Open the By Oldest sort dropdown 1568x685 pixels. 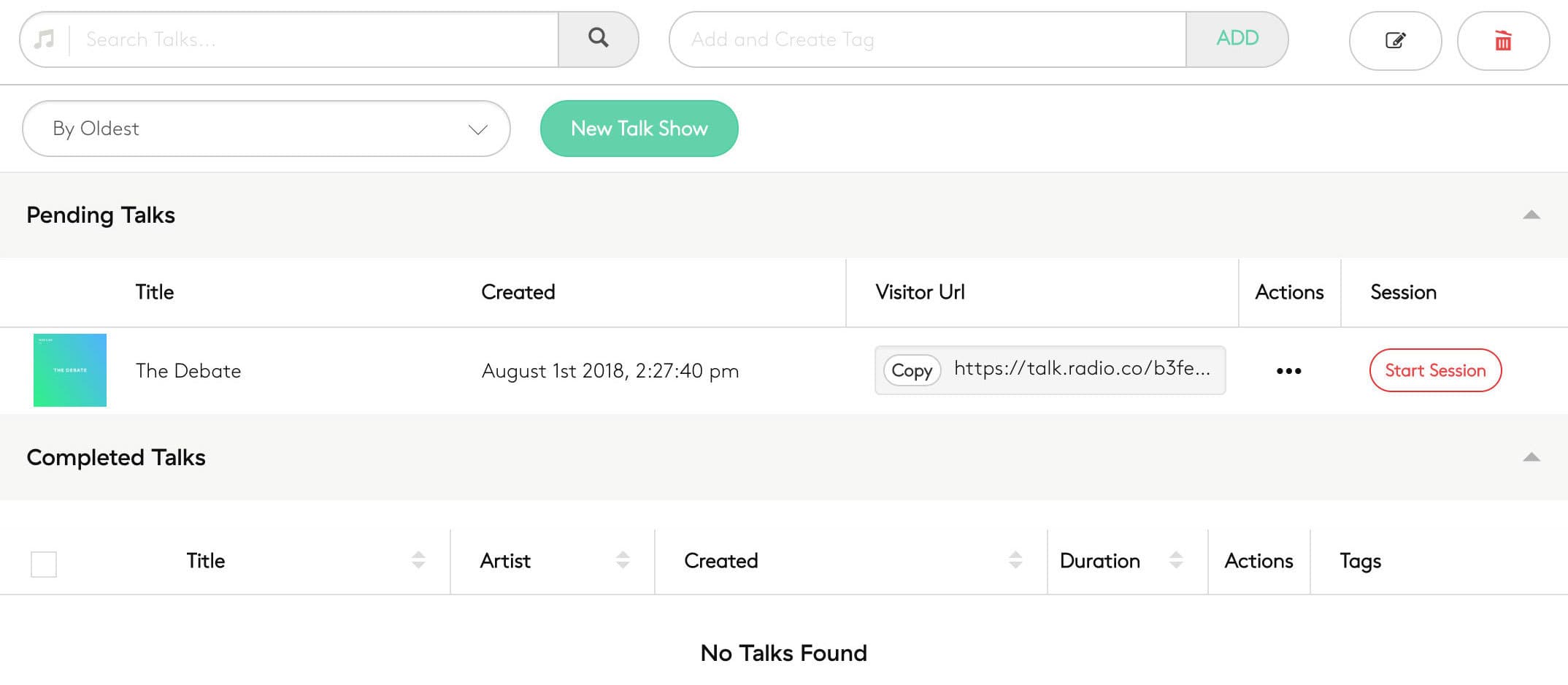[x=266, y=129]
